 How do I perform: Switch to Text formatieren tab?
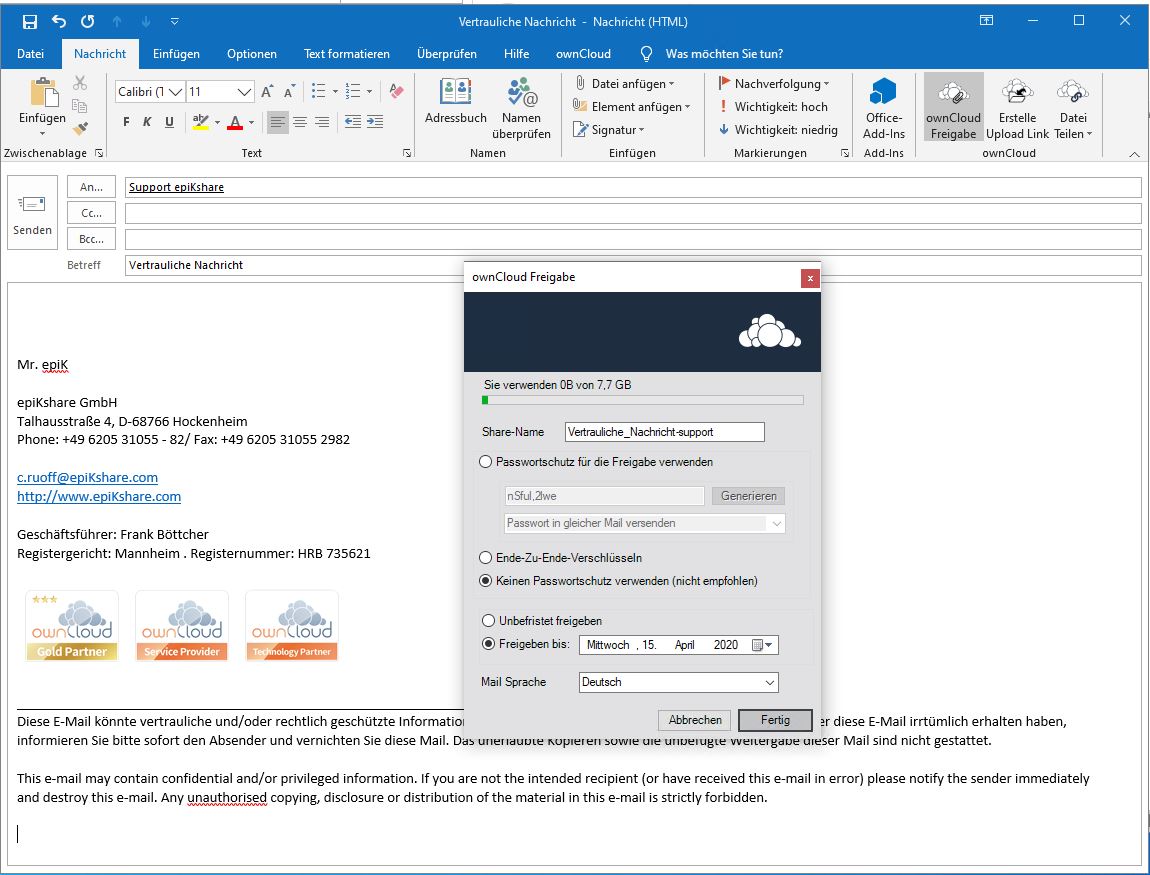(347, 54)
